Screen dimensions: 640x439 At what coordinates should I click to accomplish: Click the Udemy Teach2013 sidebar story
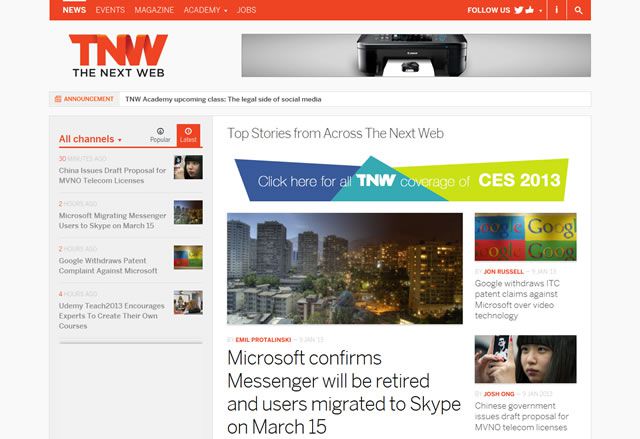[x=111, y=316]
